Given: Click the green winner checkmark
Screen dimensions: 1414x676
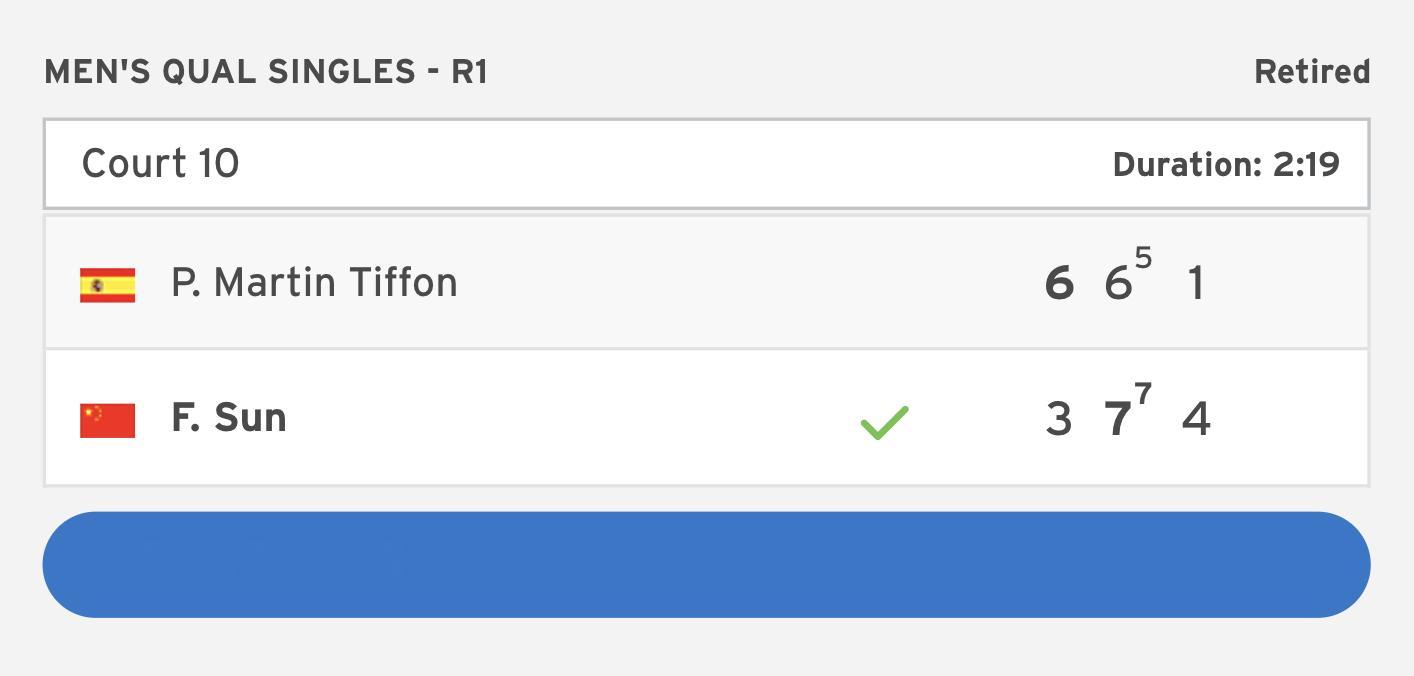Looking at the screenshot, I should pos(884,422).
